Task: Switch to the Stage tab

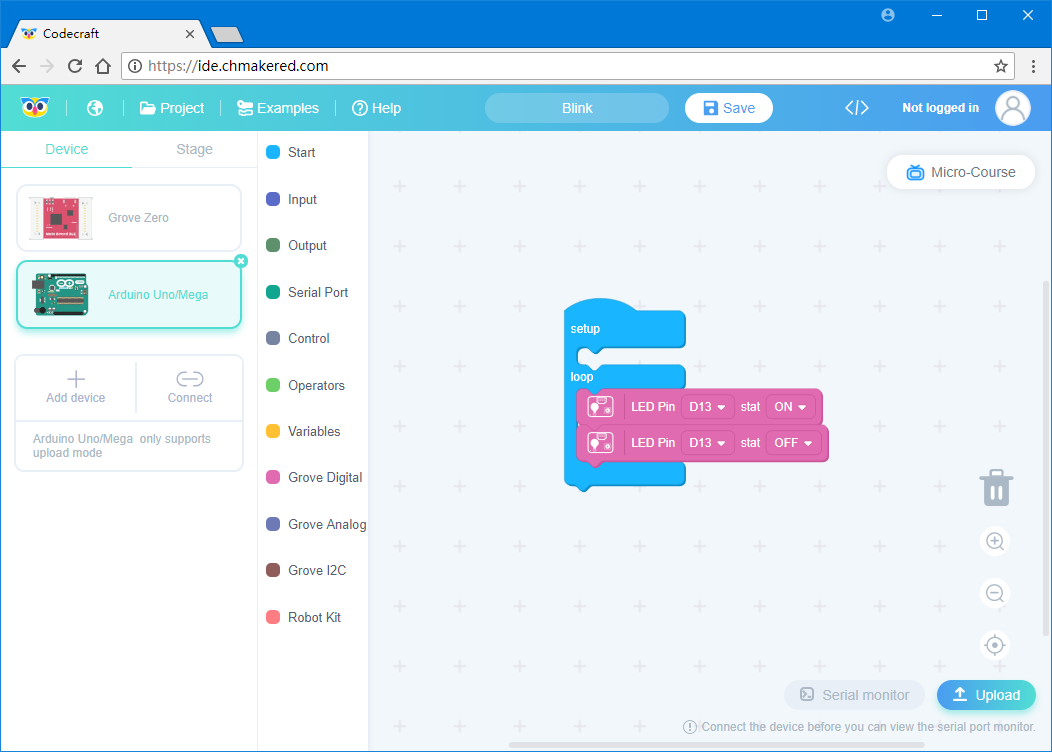Action: click(x=195, y=149)
